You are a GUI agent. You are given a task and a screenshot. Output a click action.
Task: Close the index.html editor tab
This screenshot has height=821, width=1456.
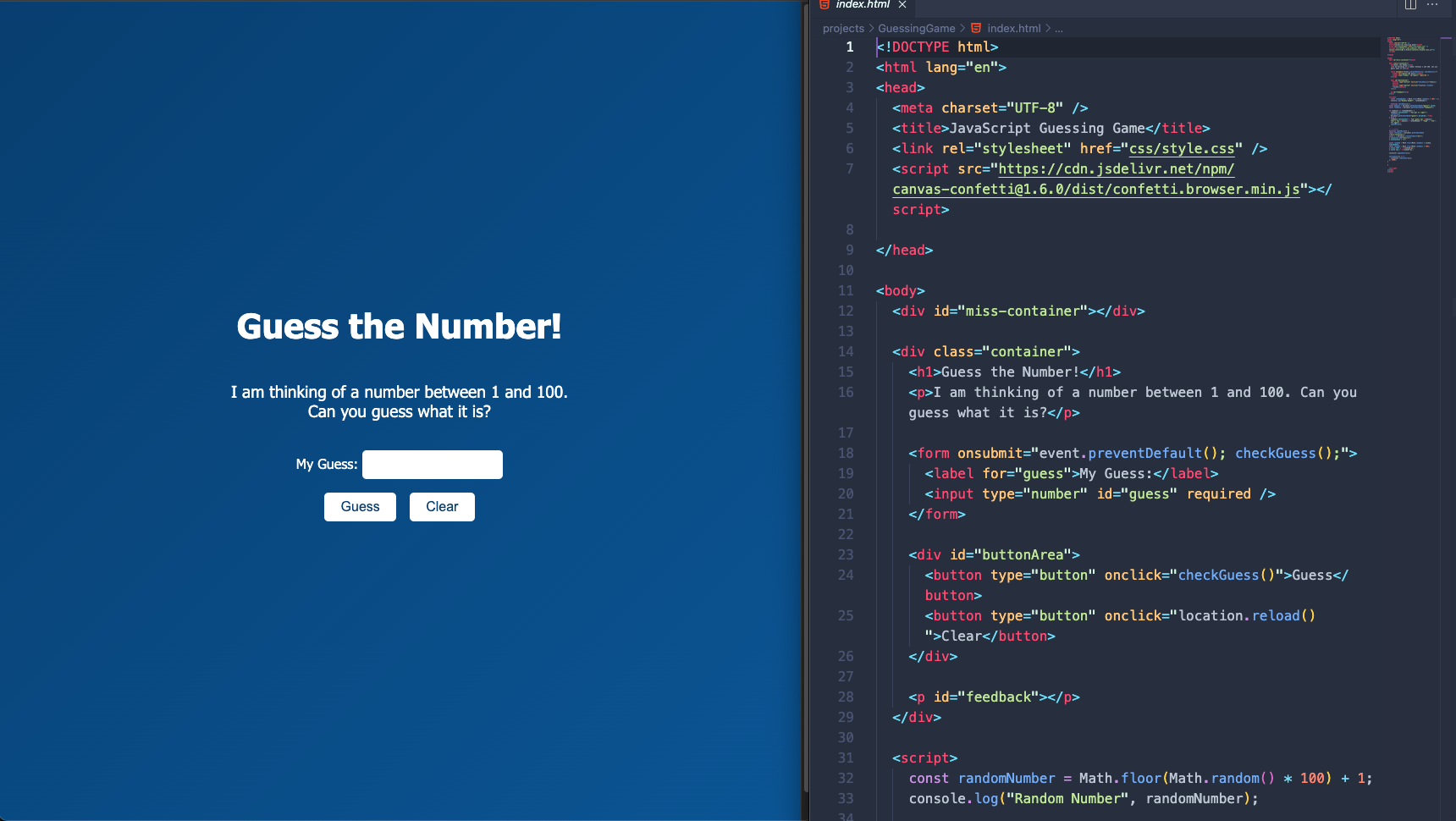point(902,4)
